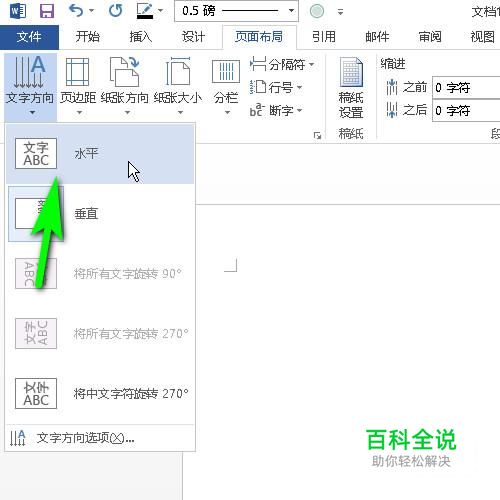
Task: Open the 0.5 磅 line weight combo box
Action: [x=236, y=11]
